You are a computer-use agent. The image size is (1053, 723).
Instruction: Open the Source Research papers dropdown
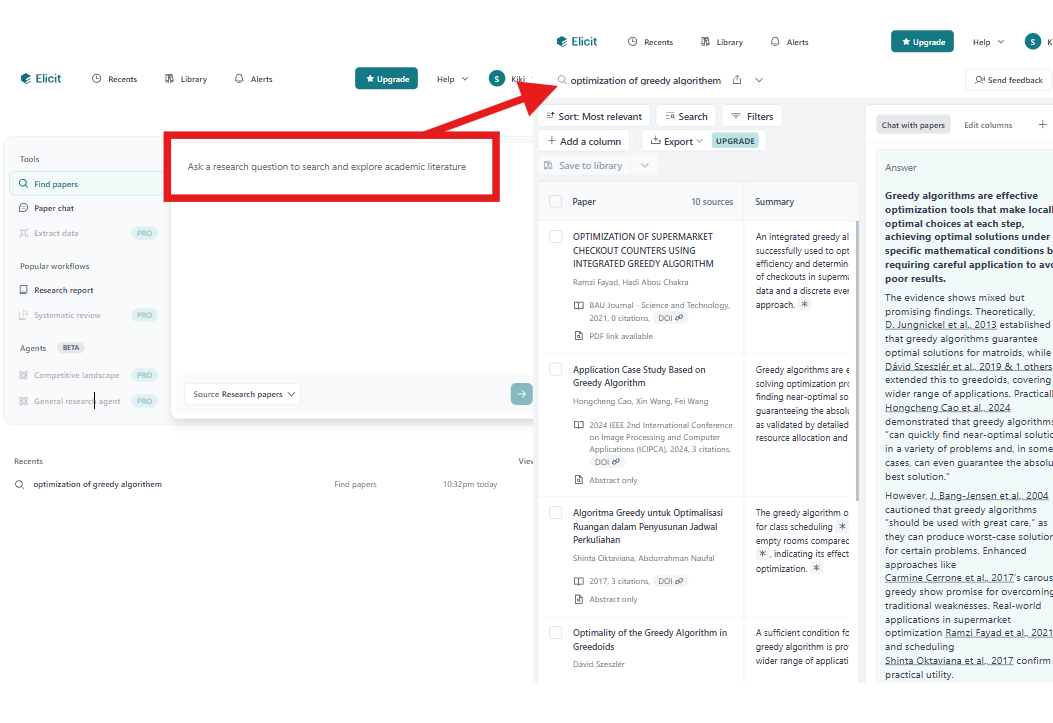242,394
